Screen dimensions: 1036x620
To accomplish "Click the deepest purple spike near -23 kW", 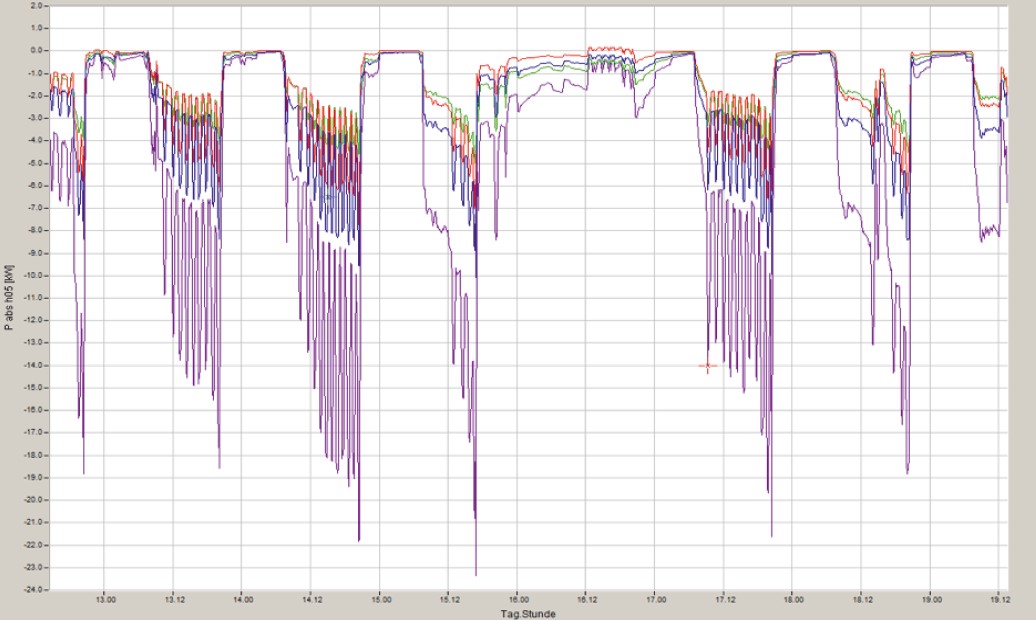I will pos(476,573).
